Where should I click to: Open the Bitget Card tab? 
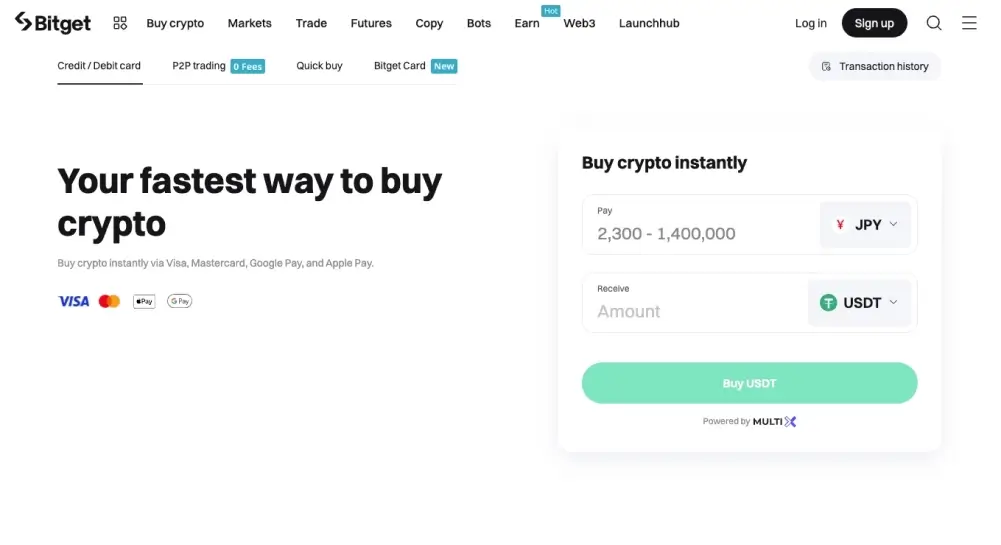(400, 66)
